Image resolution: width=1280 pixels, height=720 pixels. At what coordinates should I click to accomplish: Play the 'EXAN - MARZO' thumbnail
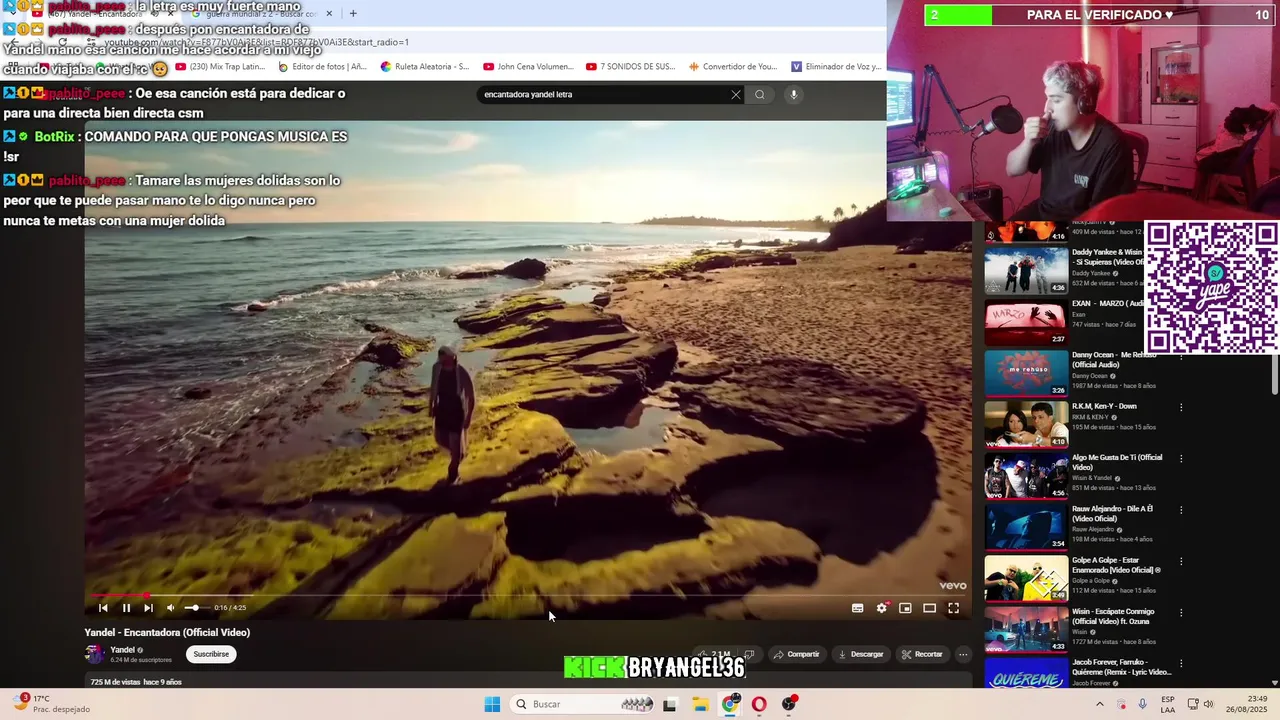pos(1026,322)
